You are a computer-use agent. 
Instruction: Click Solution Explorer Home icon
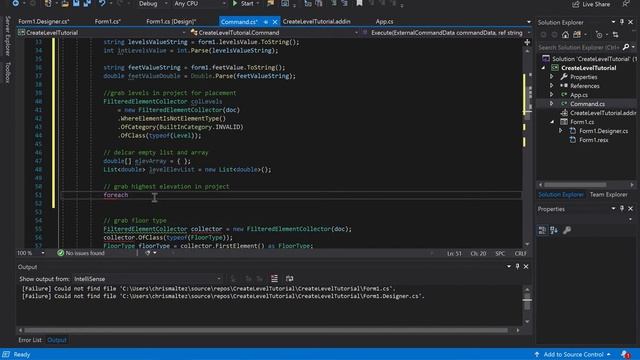pyautogui.click(x=565, y=35)
